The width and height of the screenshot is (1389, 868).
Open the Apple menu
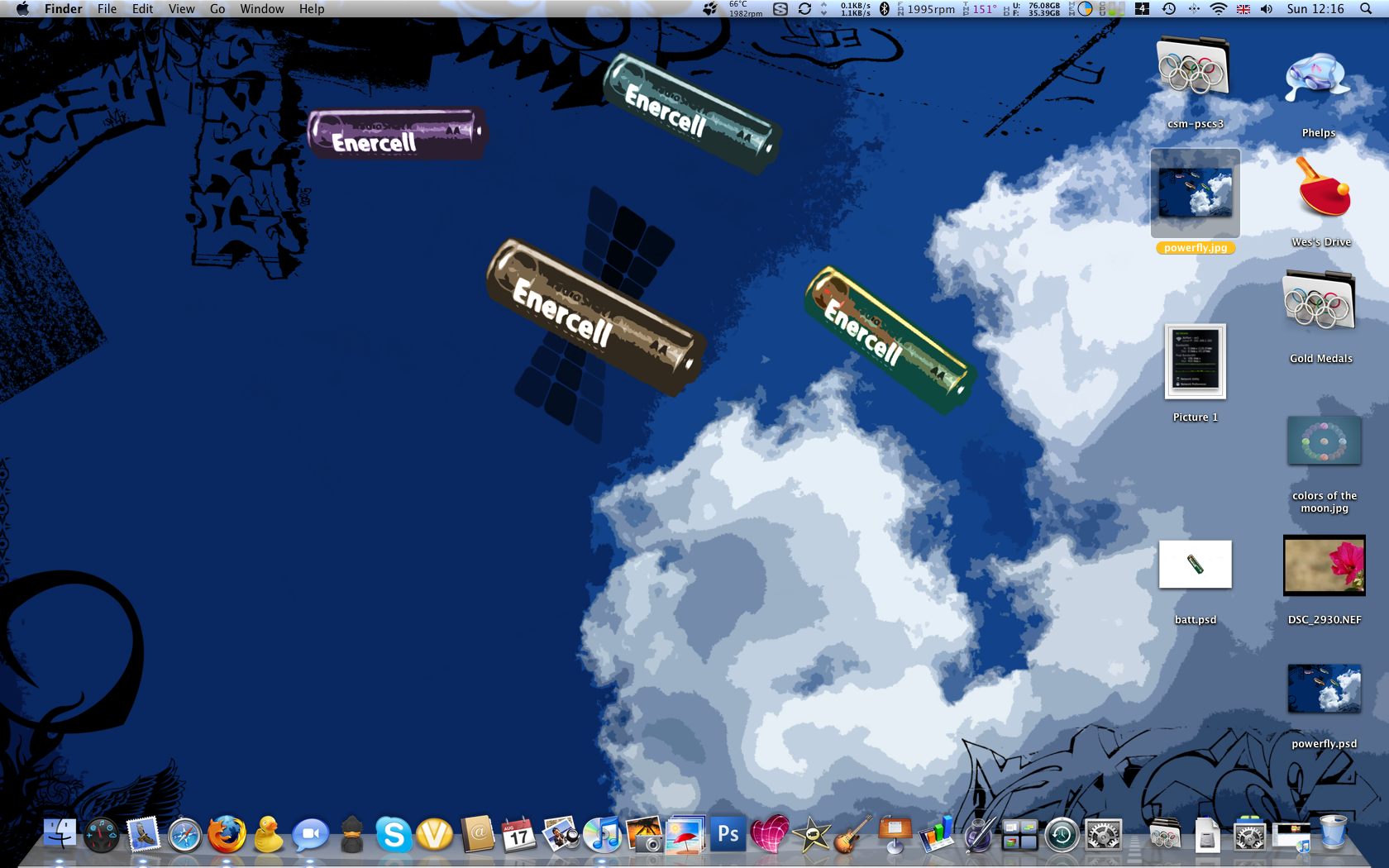pyautogui.click(x=23, y=9)
